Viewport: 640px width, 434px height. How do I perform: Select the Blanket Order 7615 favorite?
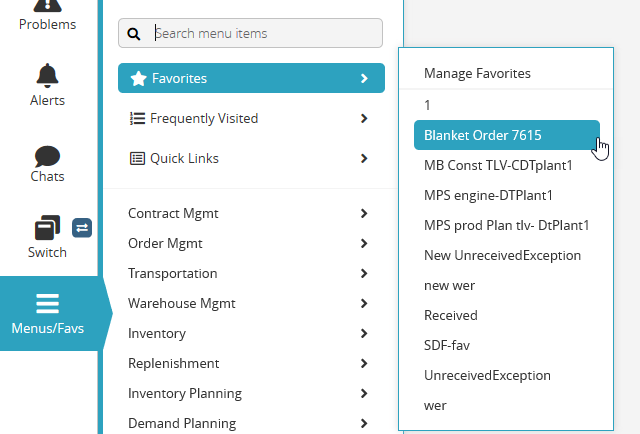coord(483,134)
